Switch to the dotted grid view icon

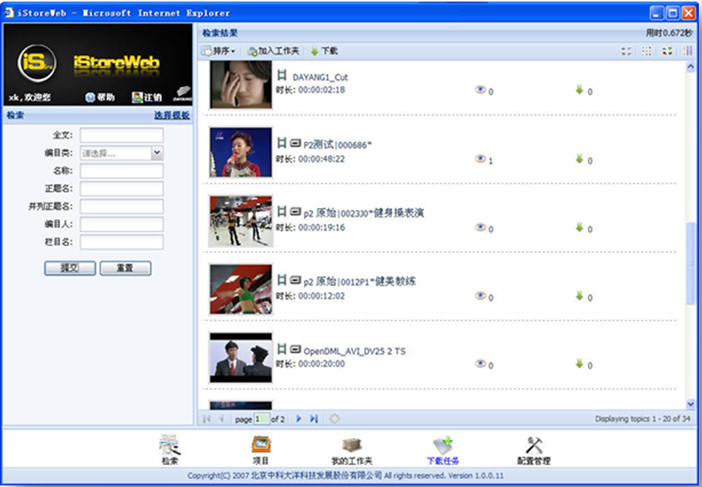point(646,51)
